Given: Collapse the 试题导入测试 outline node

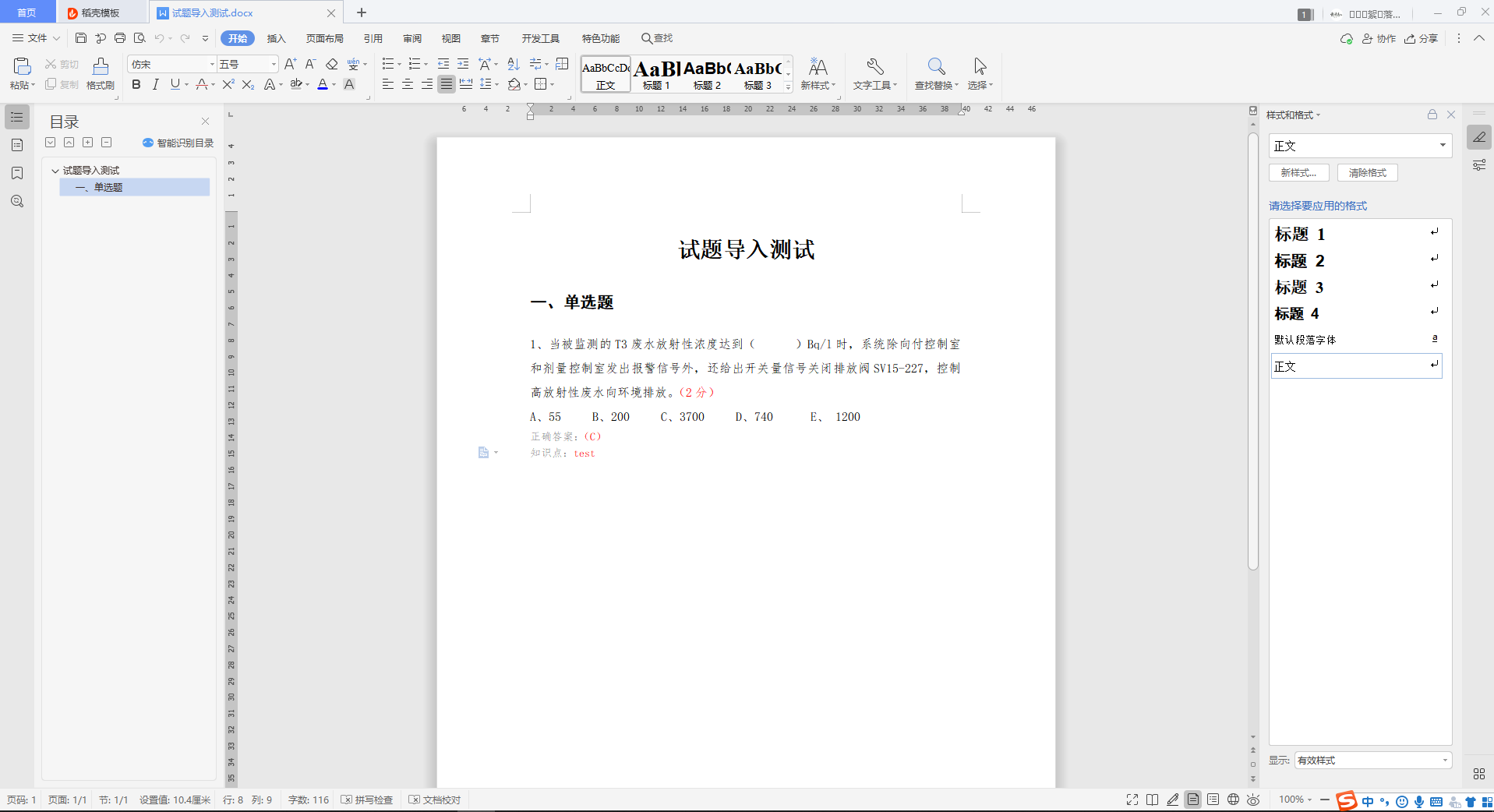Looking at the screenshot, I should [x=55, y=170].
